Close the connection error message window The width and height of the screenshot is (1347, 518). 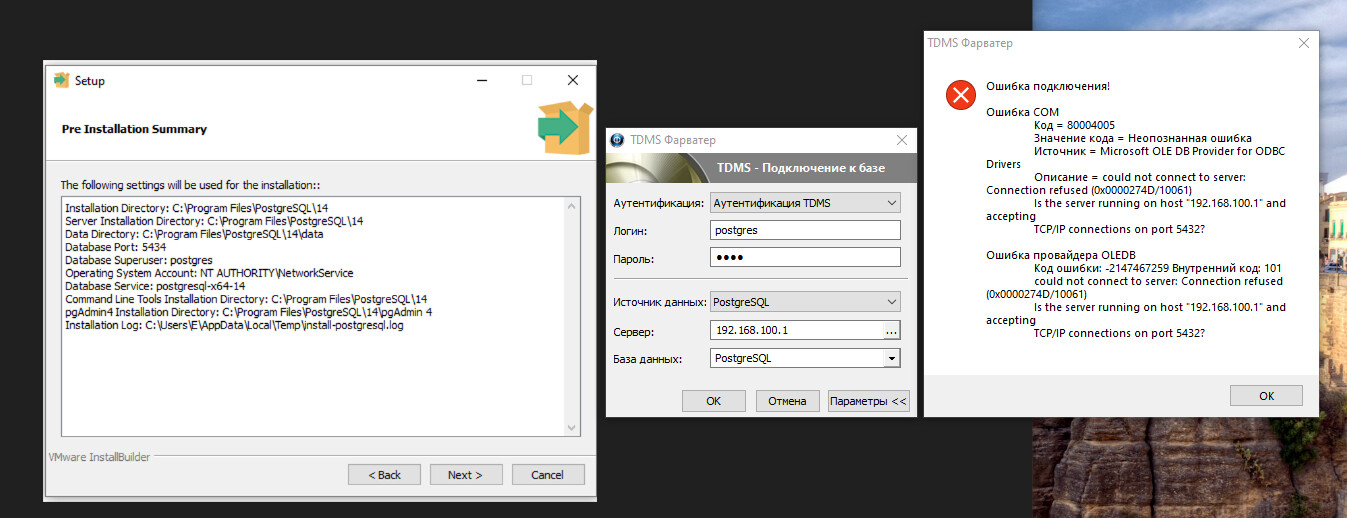coord(1303,43)
